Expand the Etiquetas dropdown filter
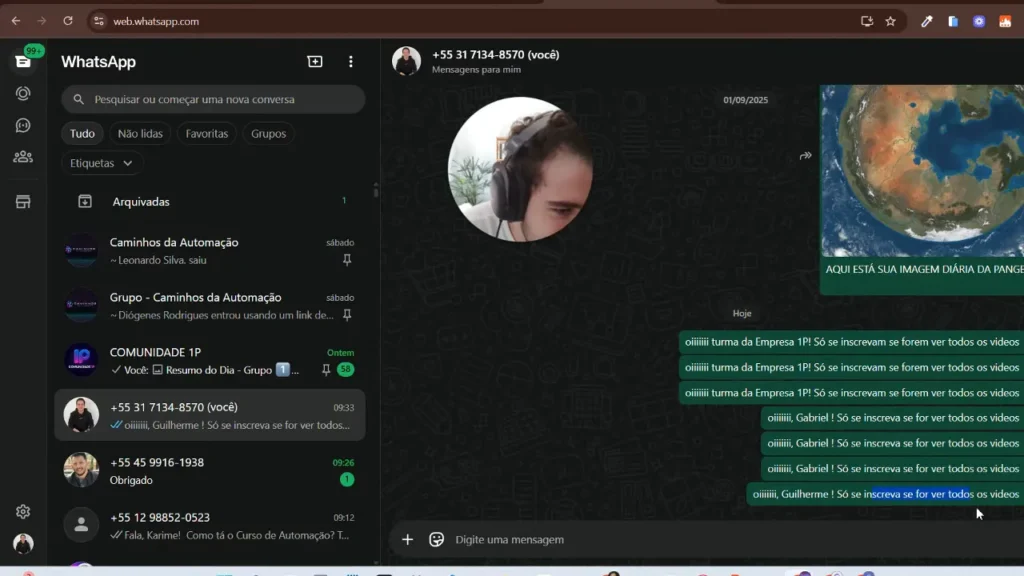 [102, 163]
